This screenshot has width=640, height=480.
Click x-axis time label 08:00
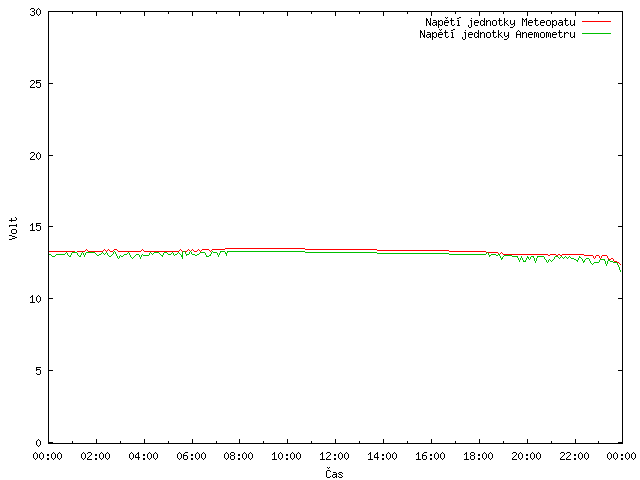239,456
